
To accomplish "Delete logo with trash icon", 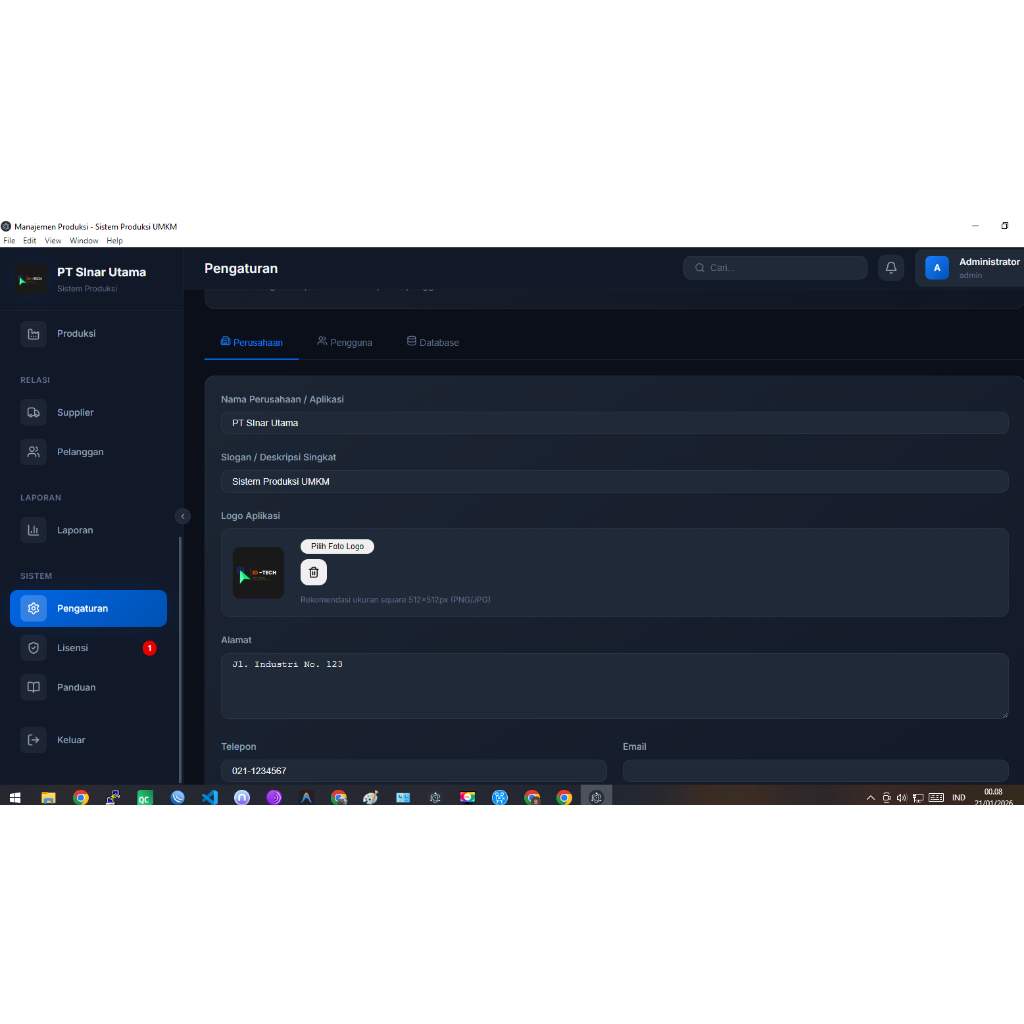I will pyautogui.click(x=313, y=573).
